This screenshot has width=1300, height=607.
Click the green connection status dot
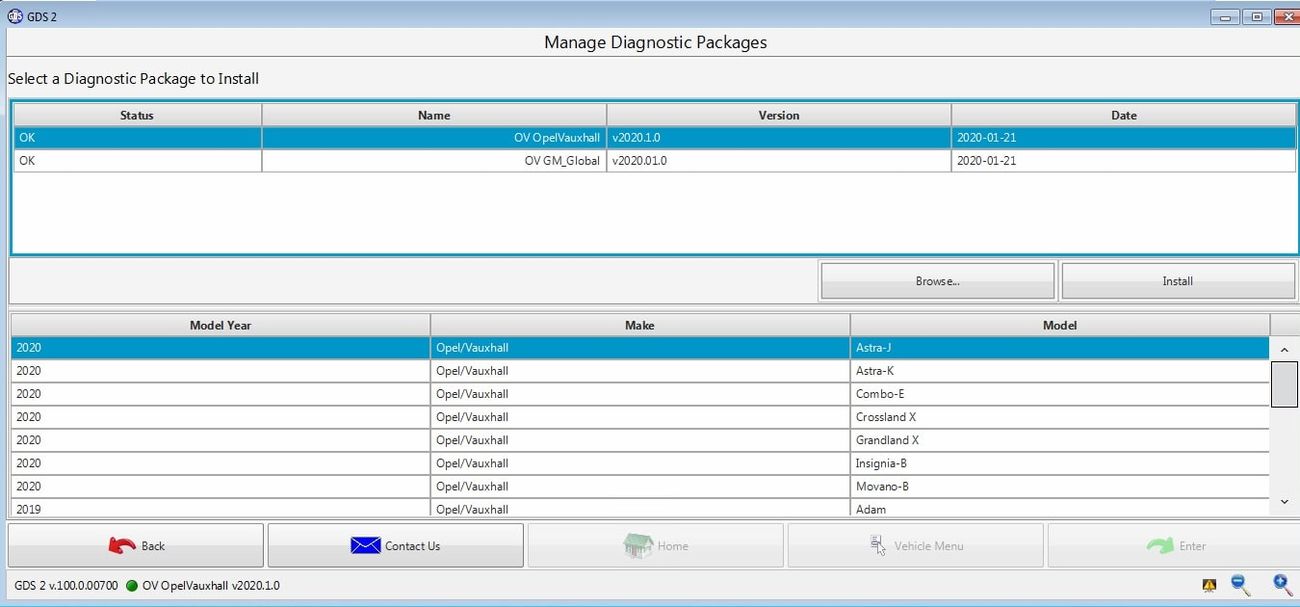(132, 585)
